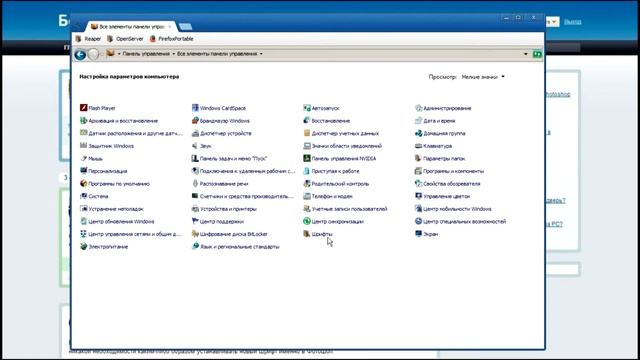Open Панель задач и меню "Пуск"
This screenshot has width=640, height=360.
click(229, 158)
